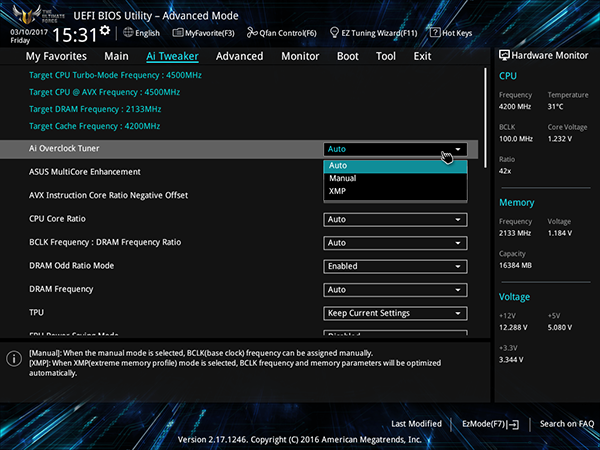Click the 1.232 V core voltage value
Screen dimensions: 600x450
click(559, 139)
